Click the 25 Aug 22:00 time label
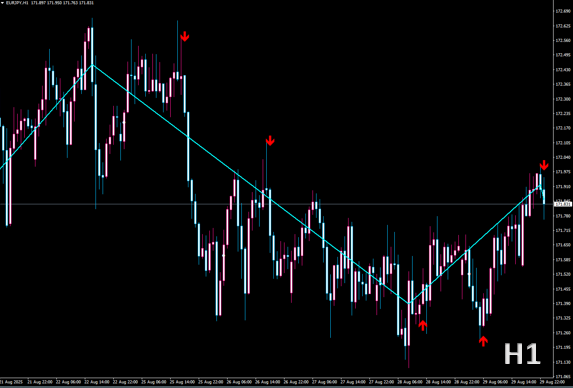Image resolution: width=573 pixels, height=388 pixels. (211, 382)
